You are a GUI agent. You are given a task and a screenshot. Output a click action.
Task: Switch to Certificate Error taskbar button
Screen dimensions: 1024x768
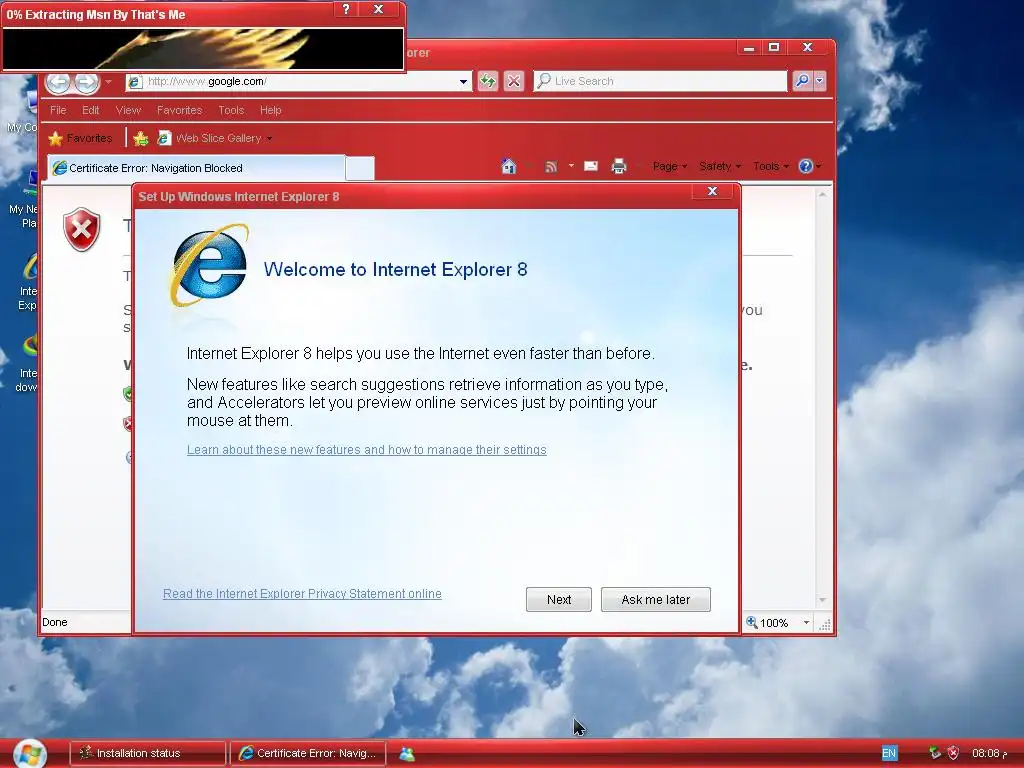[x=308, y=754]
